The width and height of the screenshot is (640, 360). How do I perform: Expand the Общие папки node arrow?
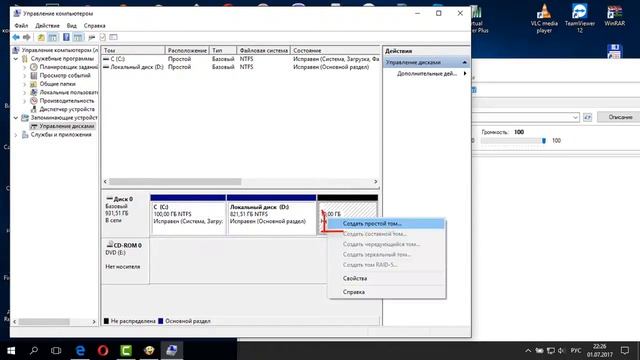click(25, 84)
